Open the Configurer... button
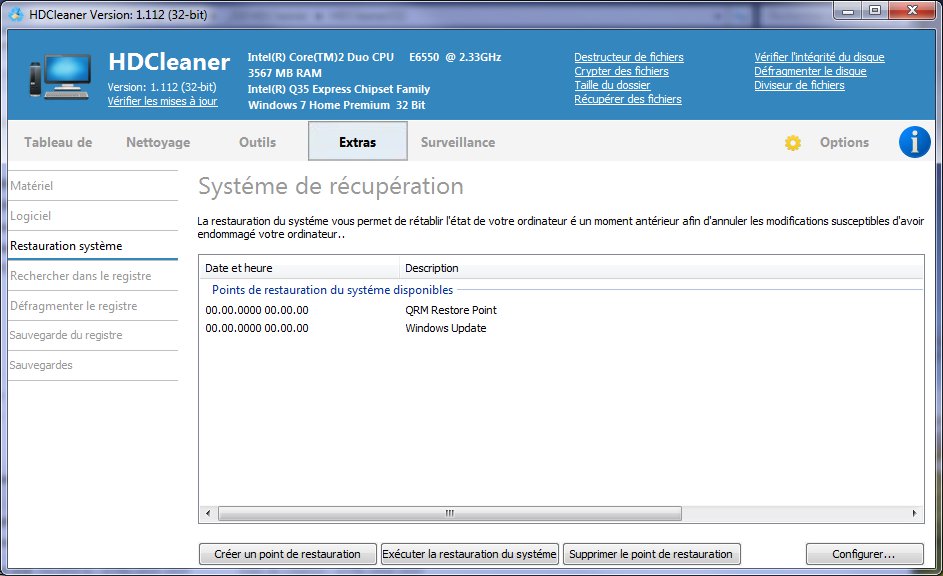The height and width of the screenshot is (576, 943). (x=864, y=554)
